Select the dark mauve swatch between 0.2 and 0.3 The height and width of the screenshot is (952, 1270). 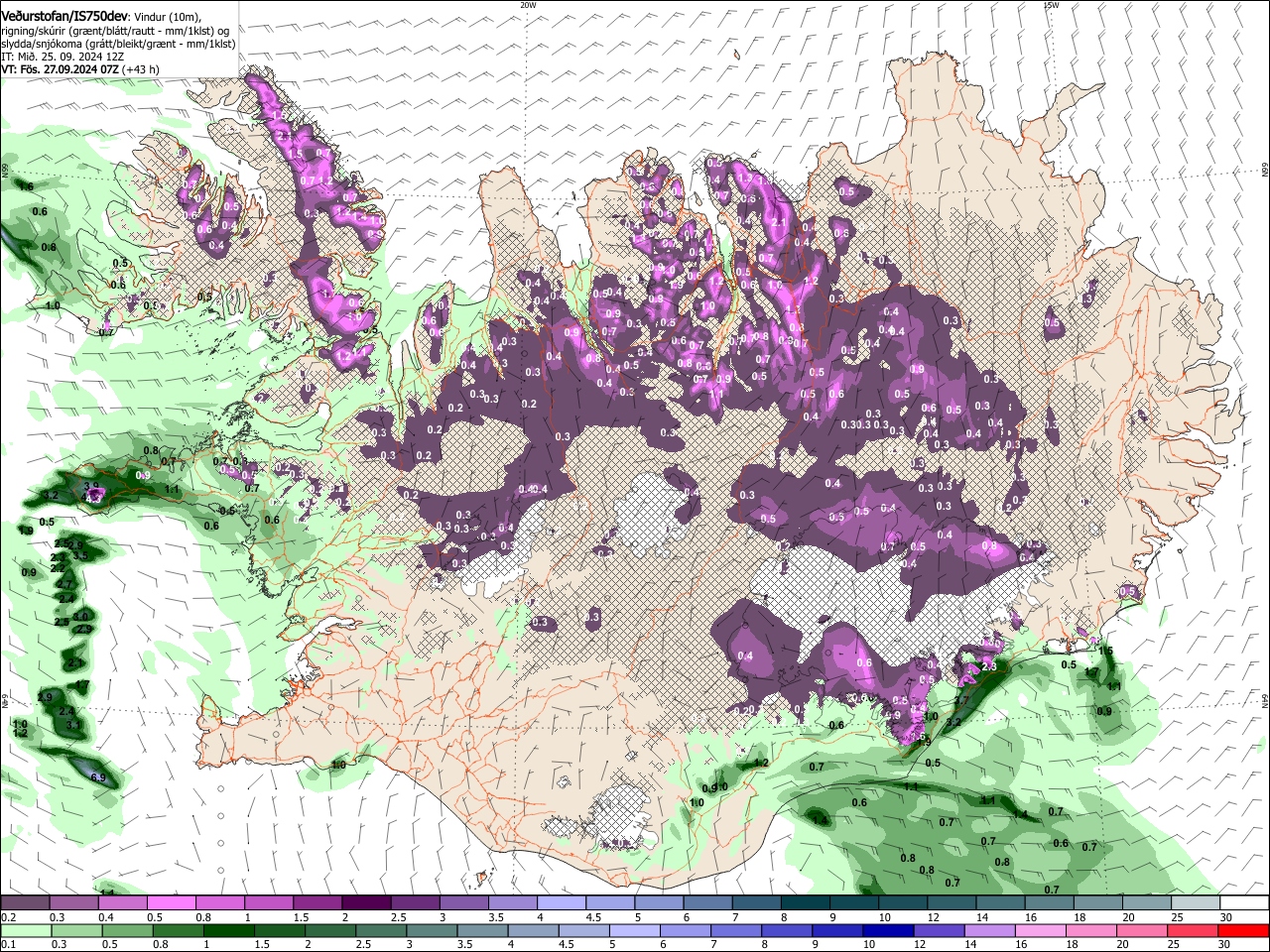tap(25, 902)
